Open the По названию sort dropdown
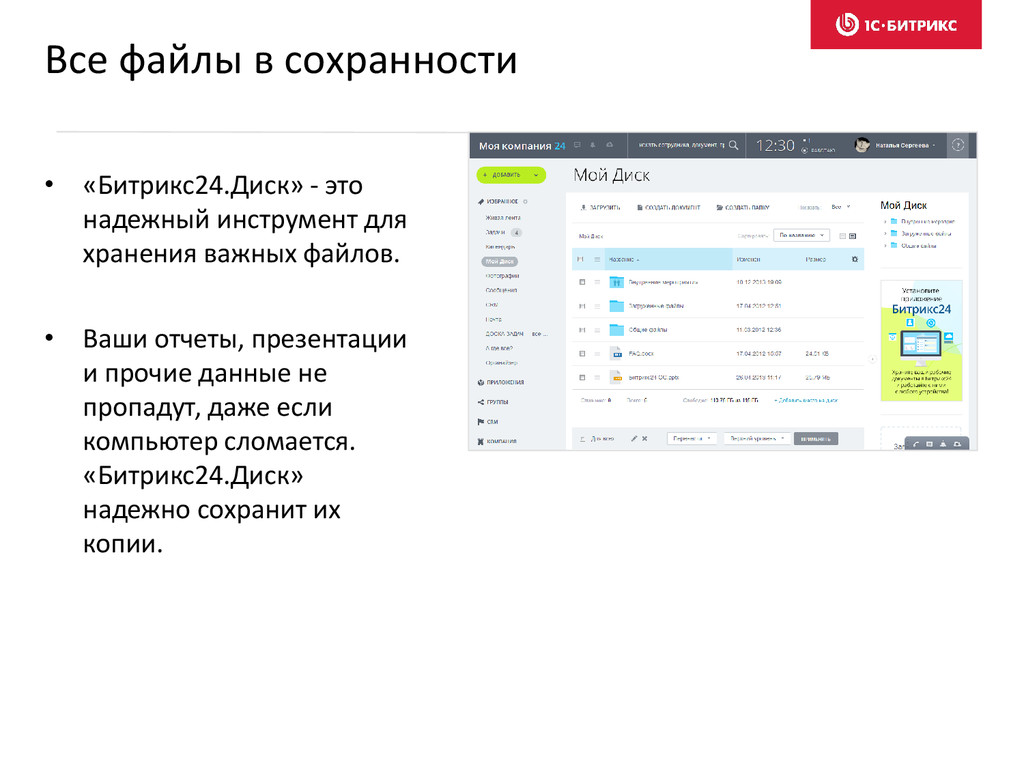 801,235
